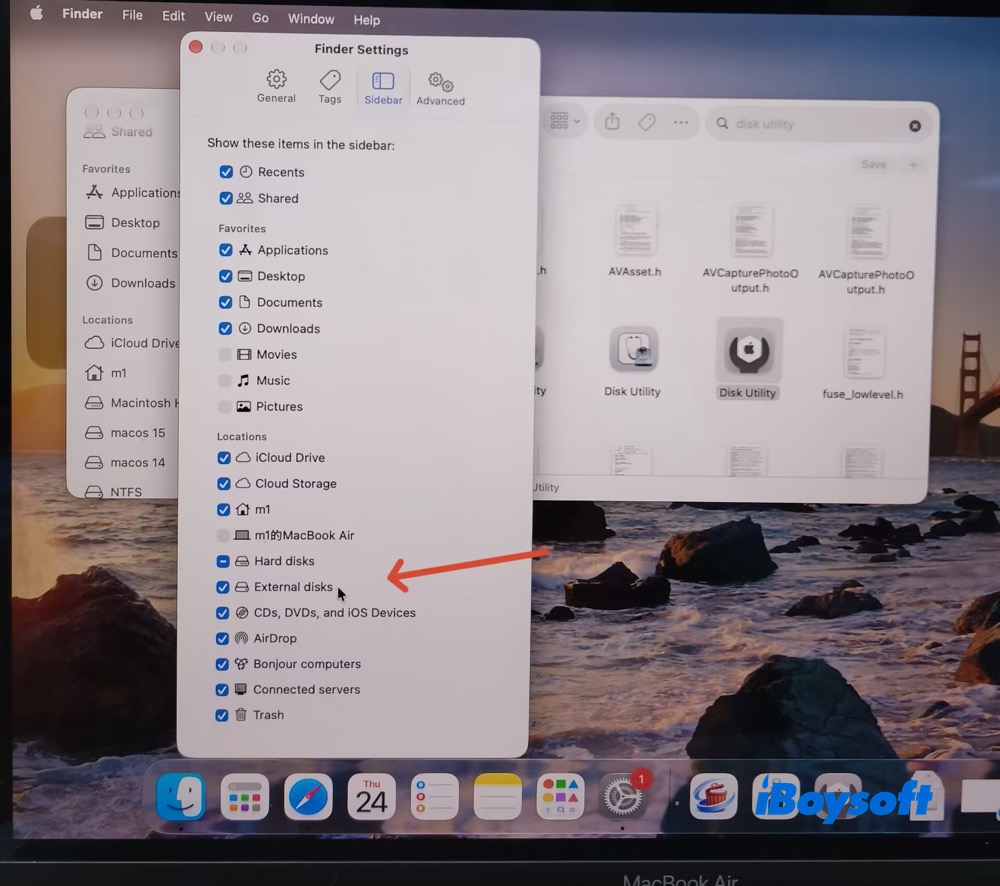Image resolution: width=1000 pixels, height=886 pixels.
Task: Toggle the iCloud Drive checkbox
Action: click(224, 457)
